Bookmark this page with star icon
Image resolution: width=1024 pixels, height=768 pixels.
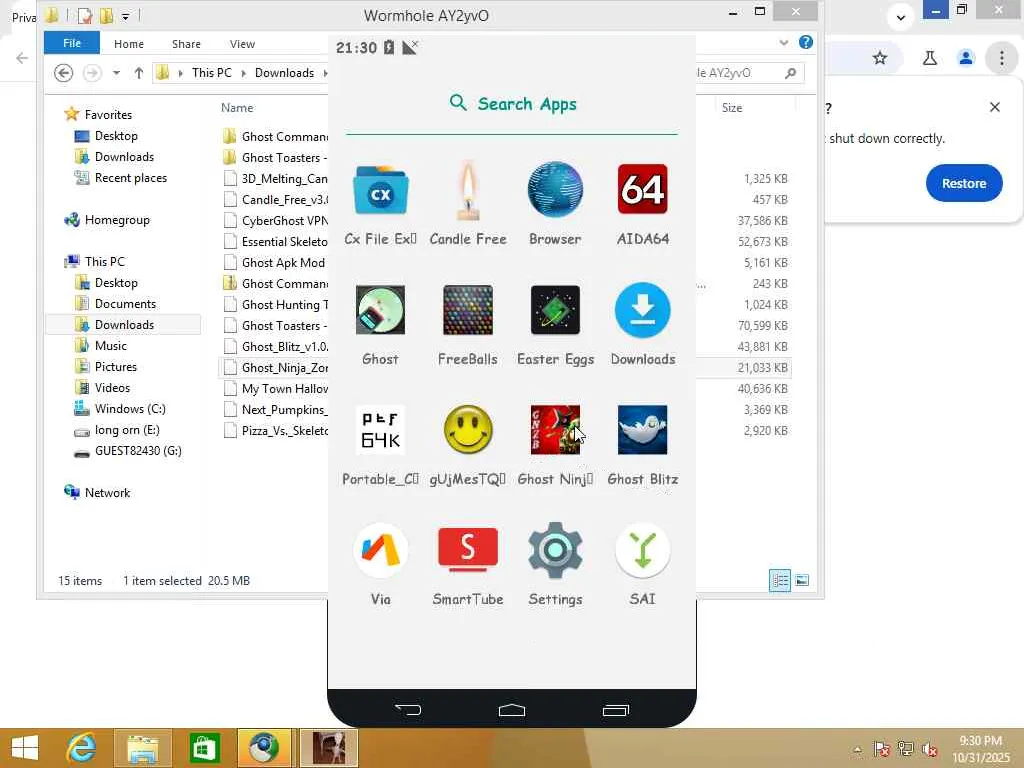pyautogui.click(x=880, y=58)
